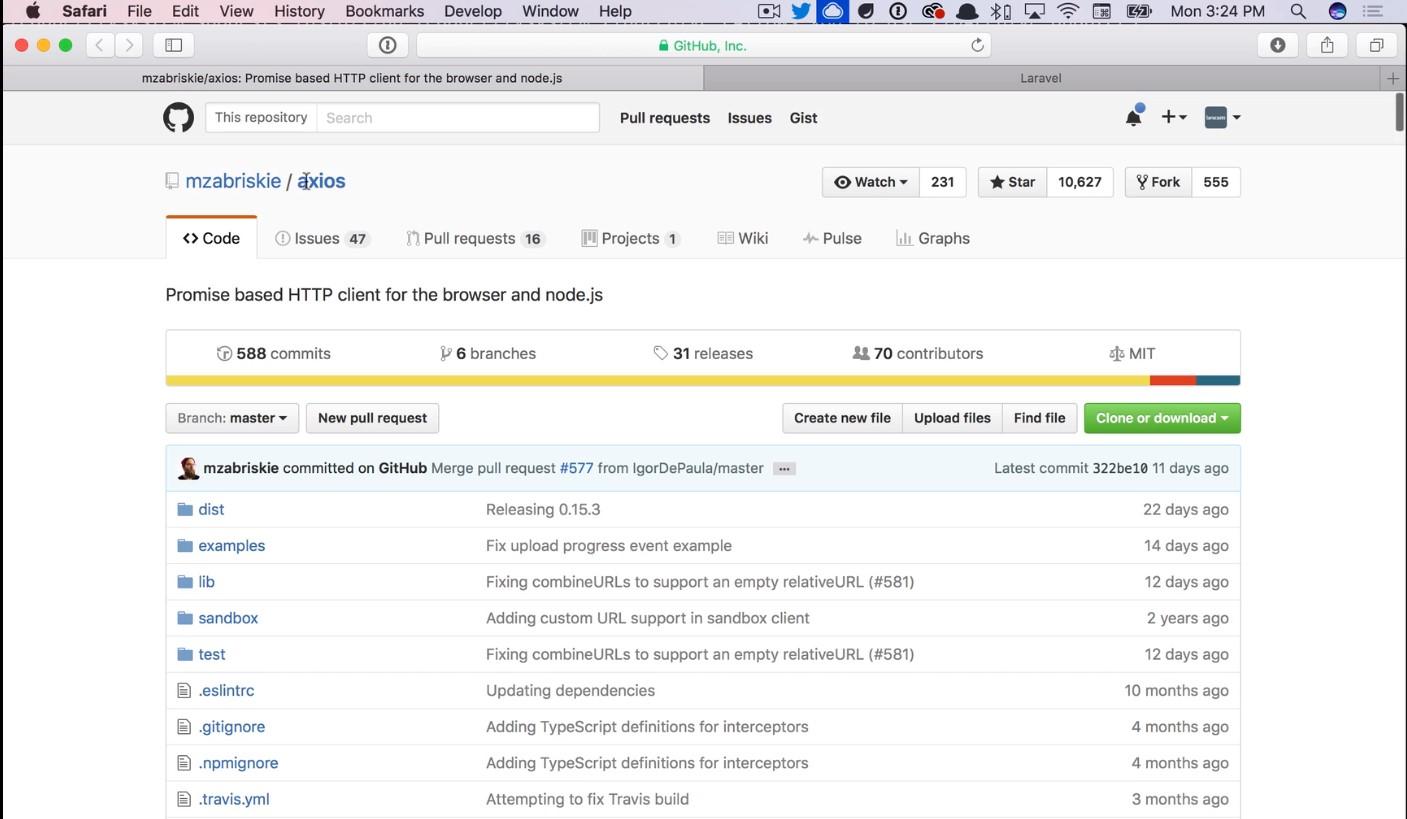
Task: Expand the commit message ellipsis
Action: click(784, 469)
